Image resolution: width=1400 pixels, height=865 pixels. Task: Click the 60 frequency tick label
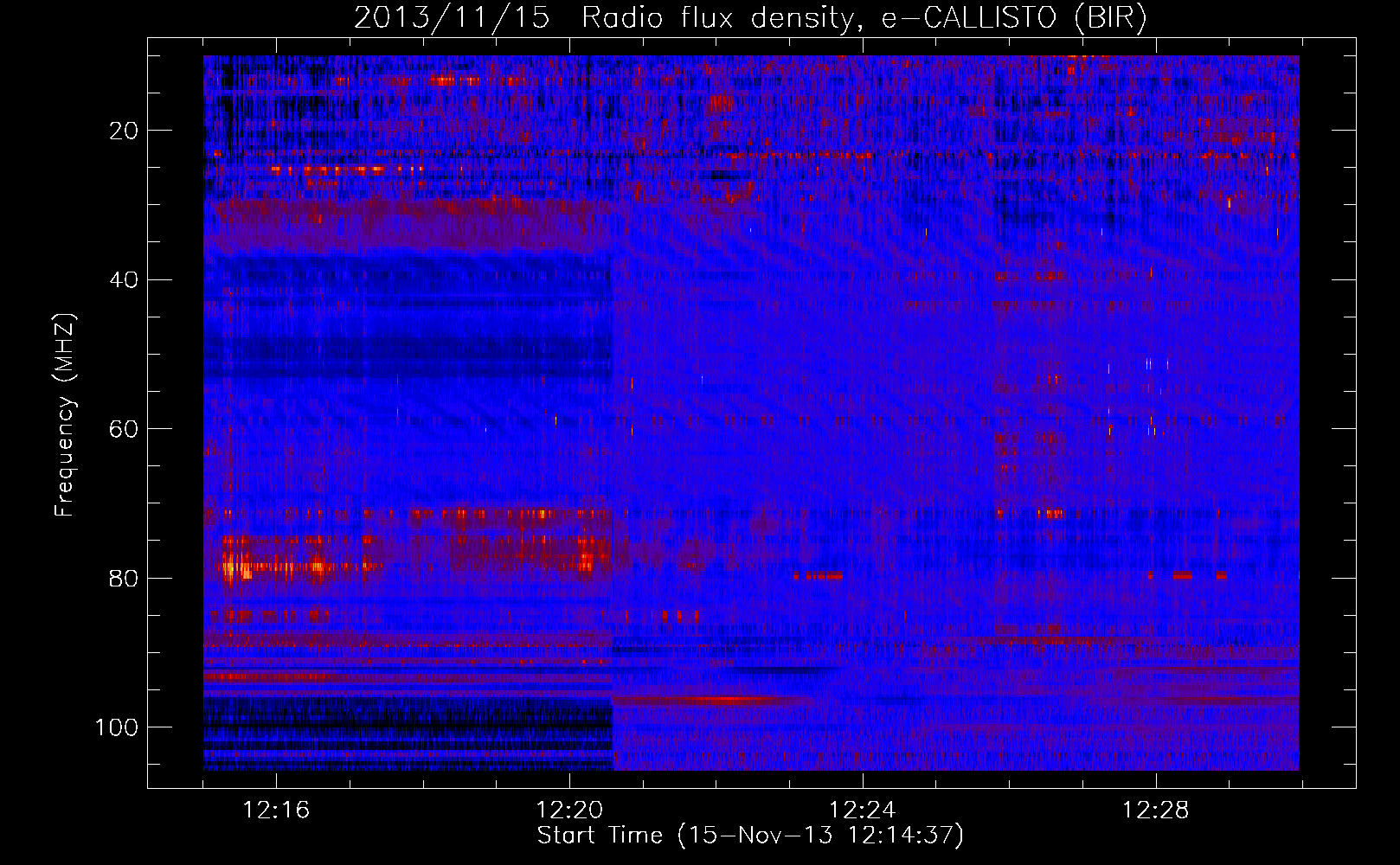pyautogui.click(x=124, y=430)
